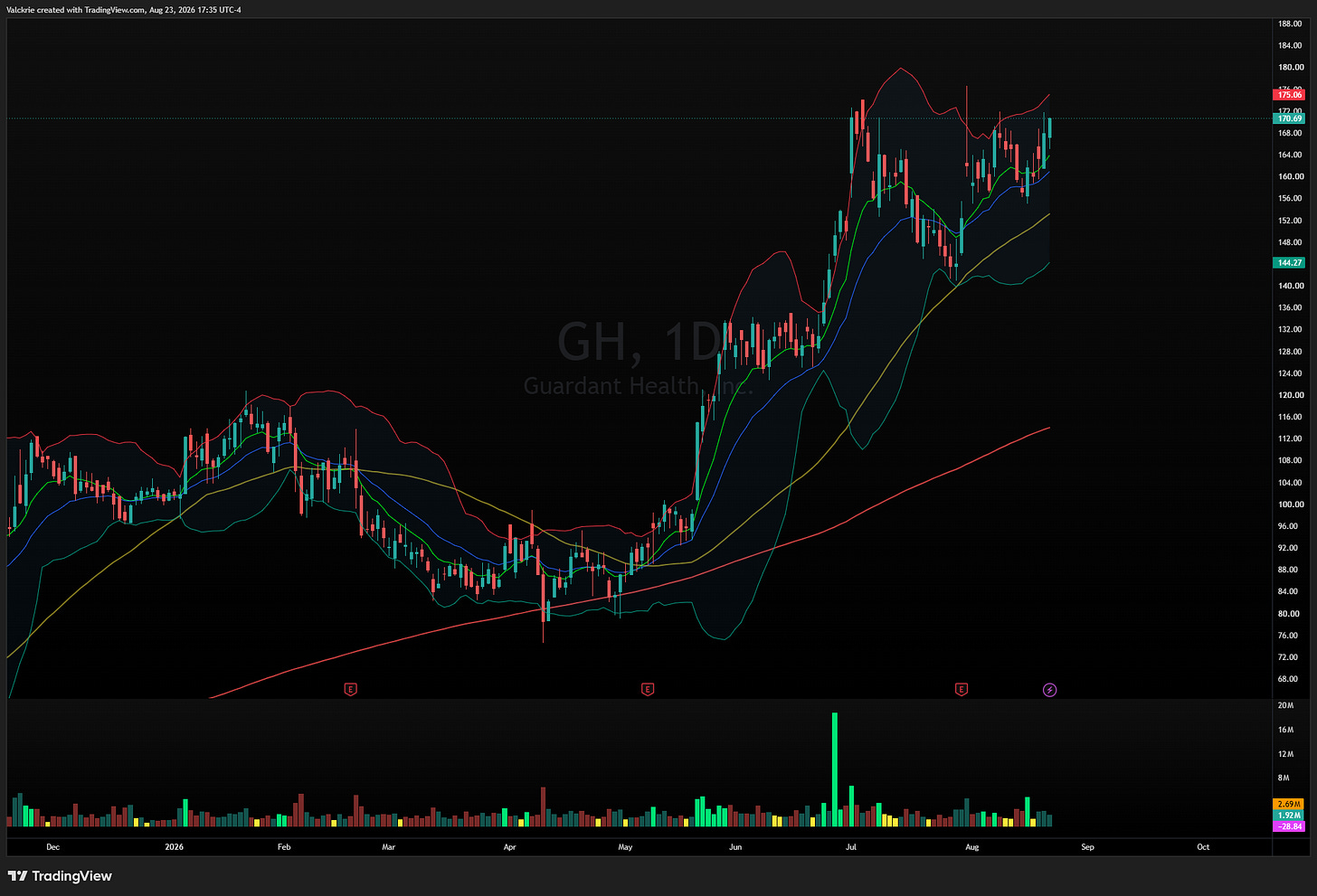1317x896 pixels.
Task: Click the purple lightning bolt event icon
Action: point(1050,690)
